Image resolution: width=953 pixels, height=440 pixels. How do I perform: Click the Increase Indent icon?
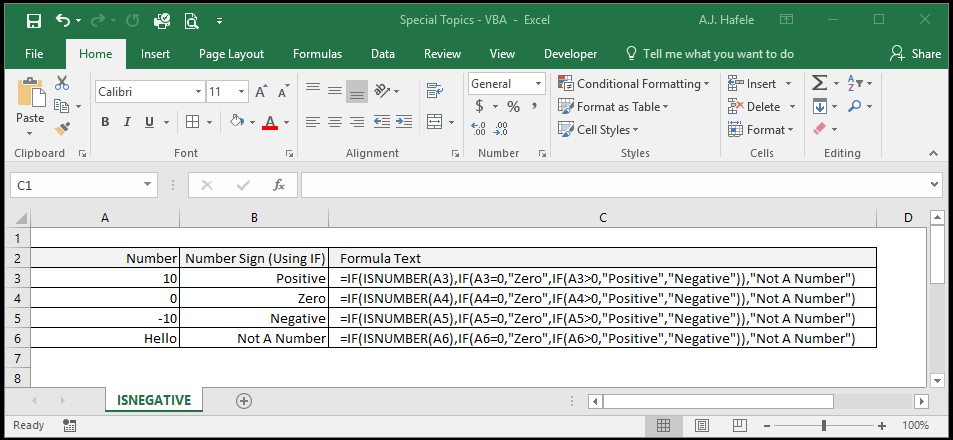(x=404, y=122)
